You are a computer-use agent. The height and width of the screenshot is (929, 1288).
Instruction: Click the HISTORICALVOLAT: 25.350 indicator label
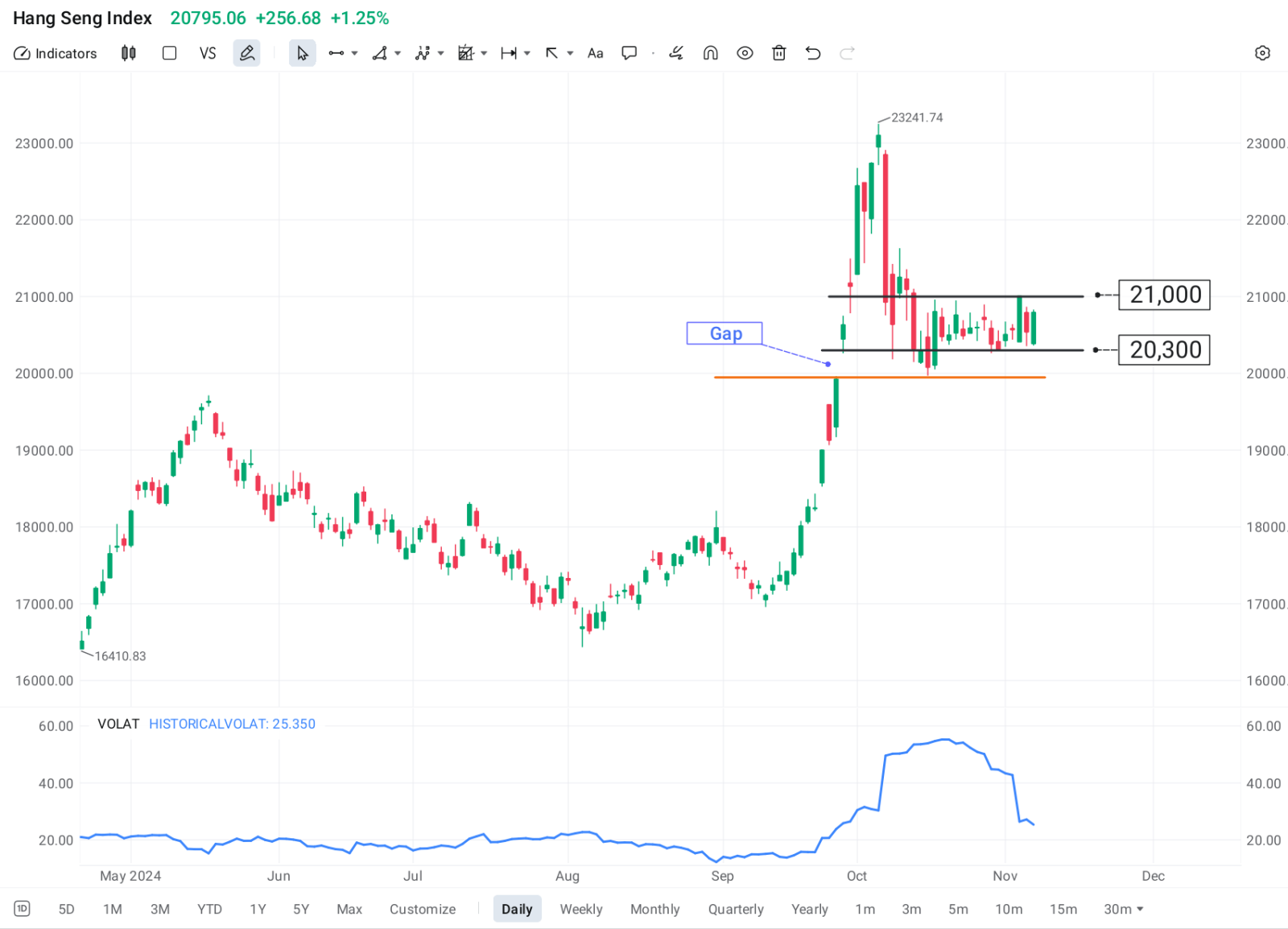[232, 724]
